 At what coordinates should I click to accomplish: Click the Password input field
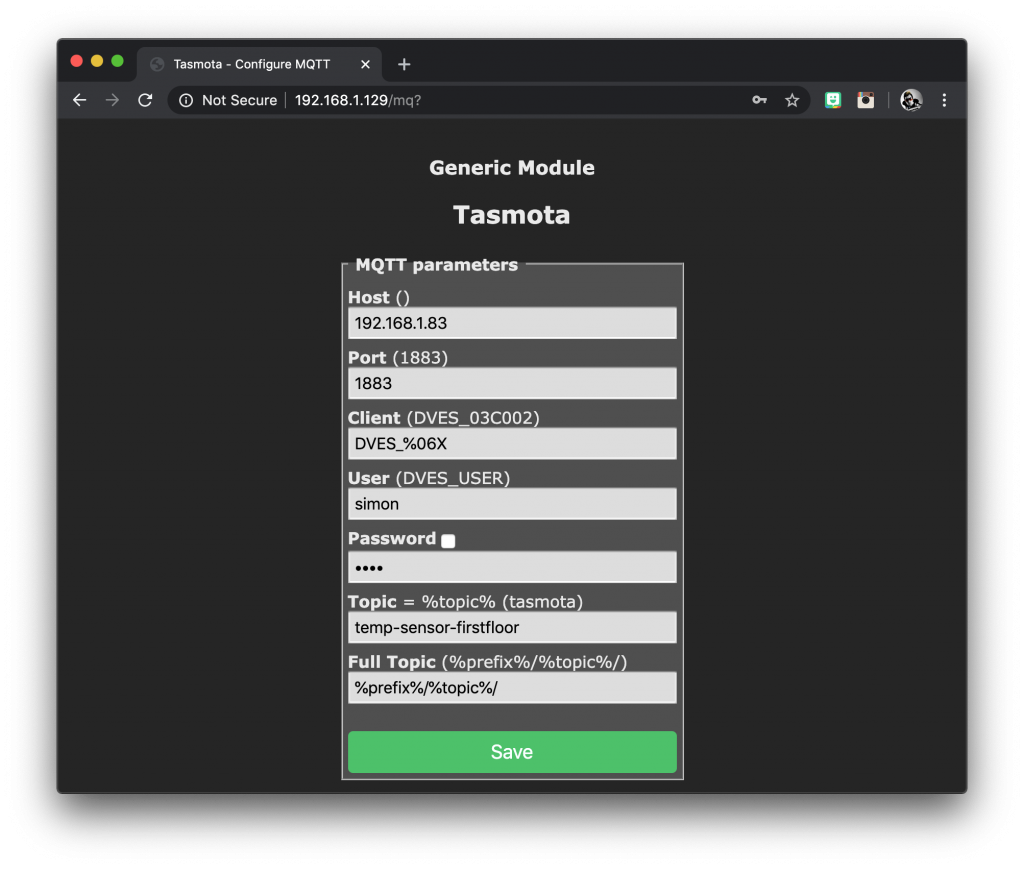tap(512, 567)
